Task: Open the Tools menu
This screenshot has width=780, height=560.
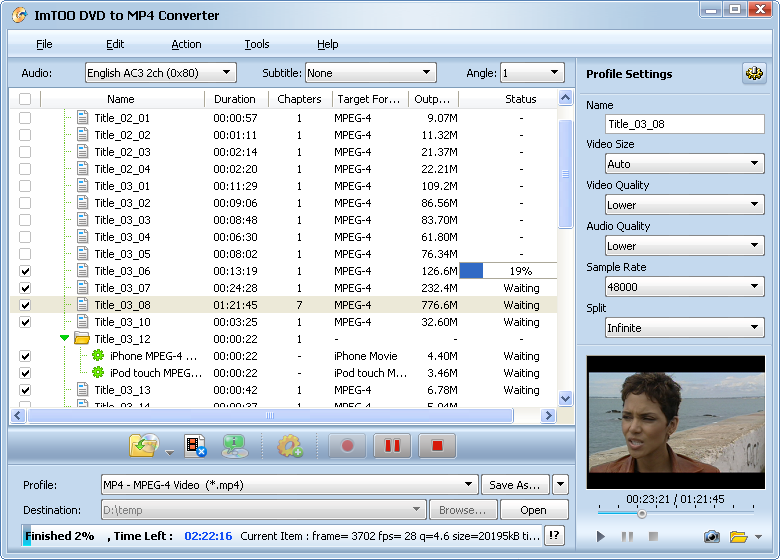Action: click(x=257, y=44)
